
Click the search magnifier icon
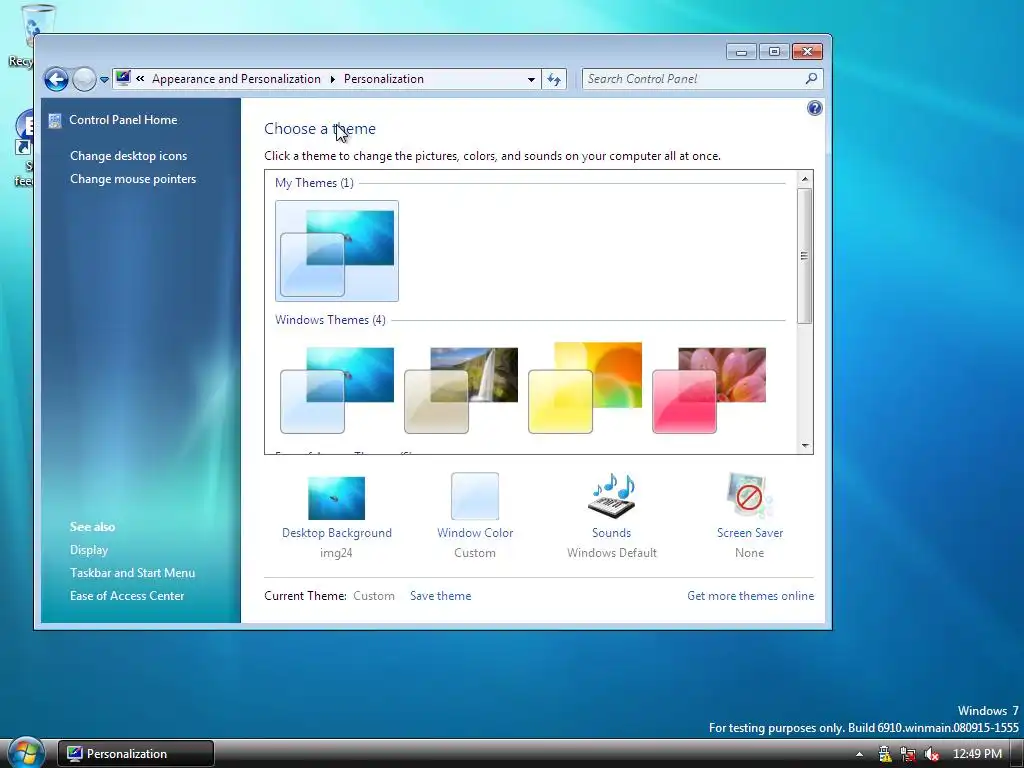[x=811, y=78]
